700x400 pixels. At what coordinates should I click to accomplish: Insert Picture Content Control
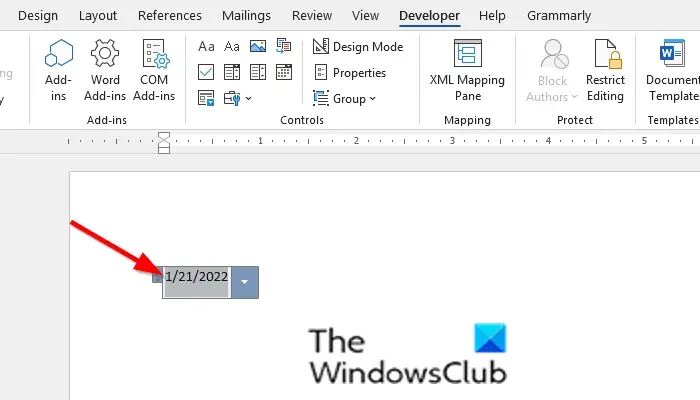258,46
